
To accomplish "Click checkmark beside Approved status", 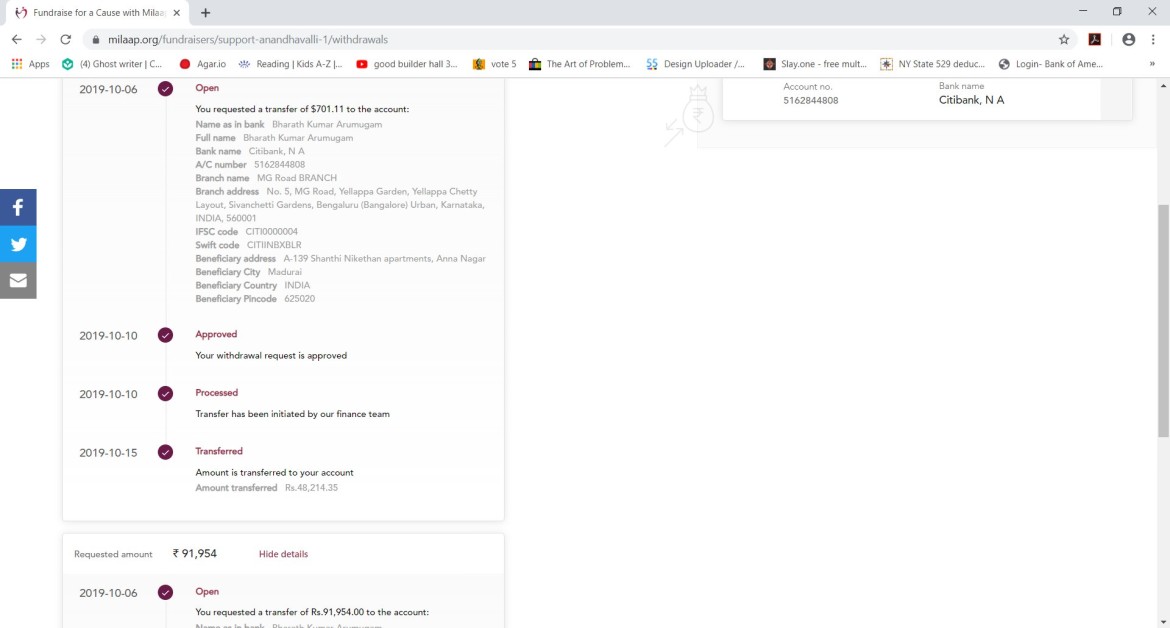I will click(165, 335).
